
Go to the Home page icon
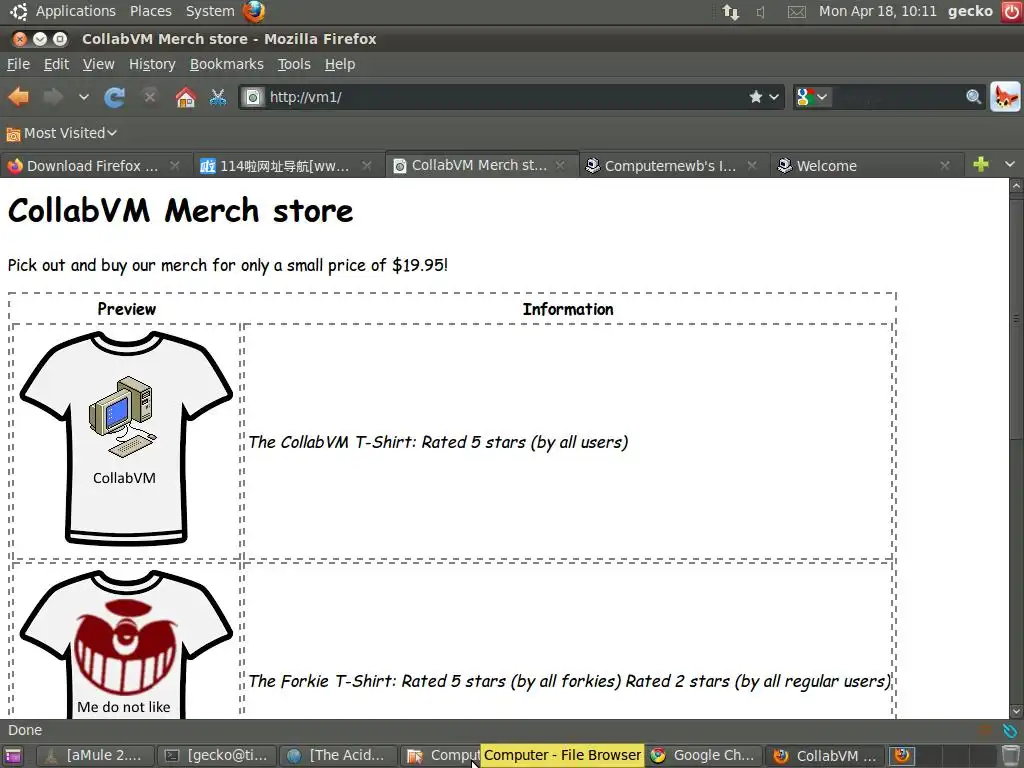pyautogui.click(x=185, y=97)
